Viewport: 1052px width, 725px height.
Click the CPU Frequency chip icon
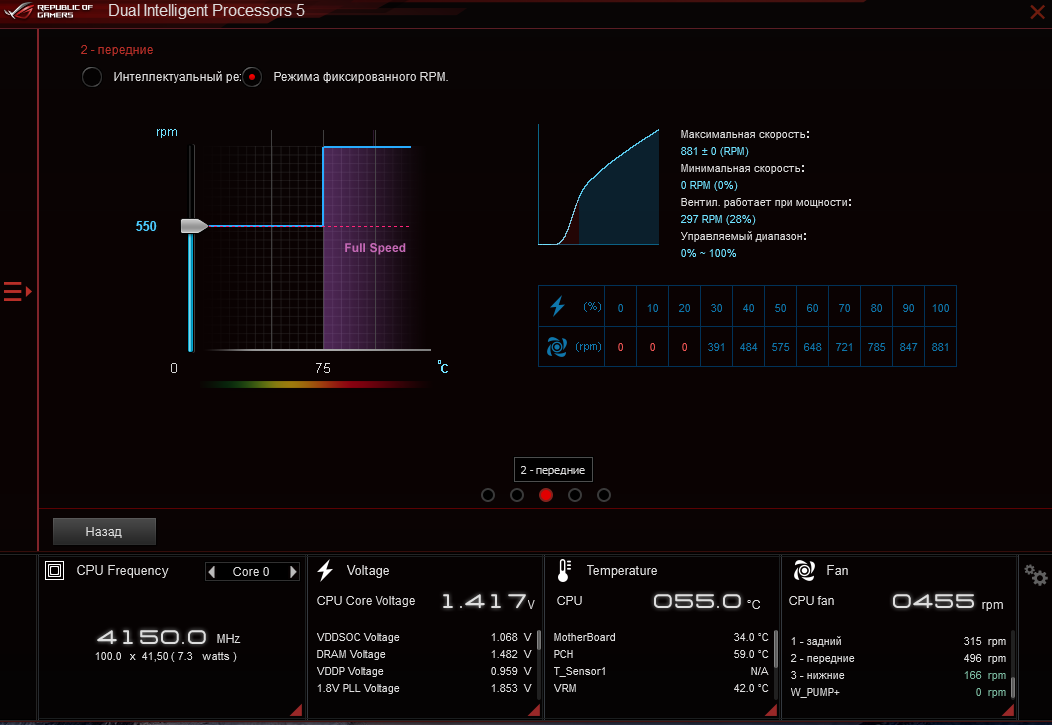click(x=54, y=571)
